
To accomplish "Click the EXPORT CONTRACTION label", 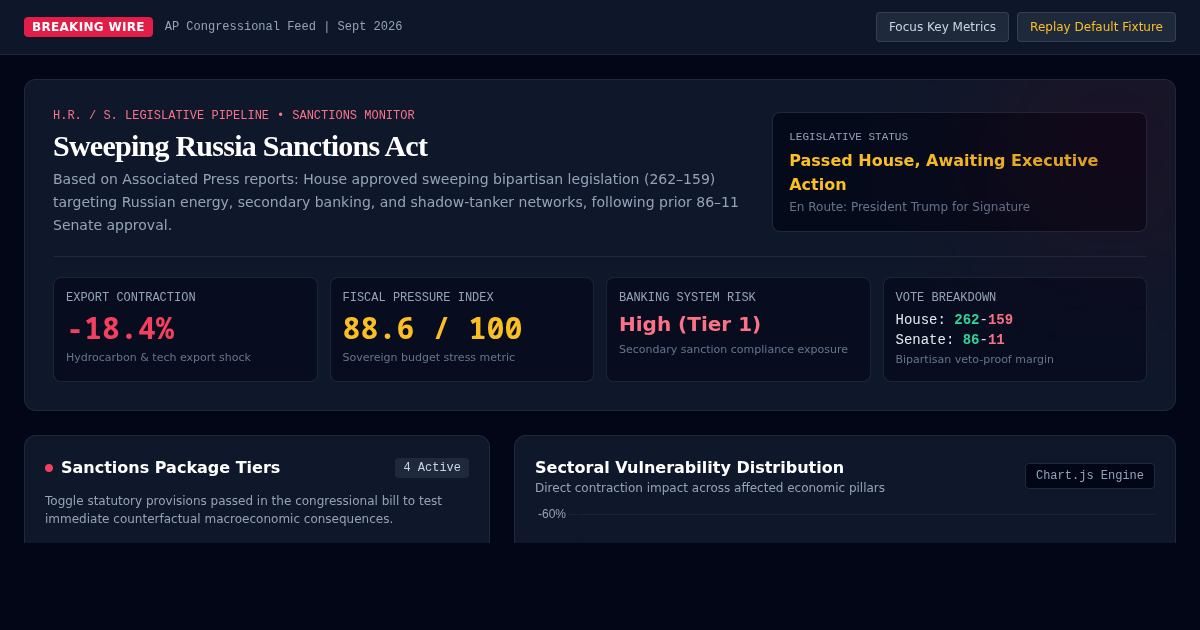I will coord(131,298).
